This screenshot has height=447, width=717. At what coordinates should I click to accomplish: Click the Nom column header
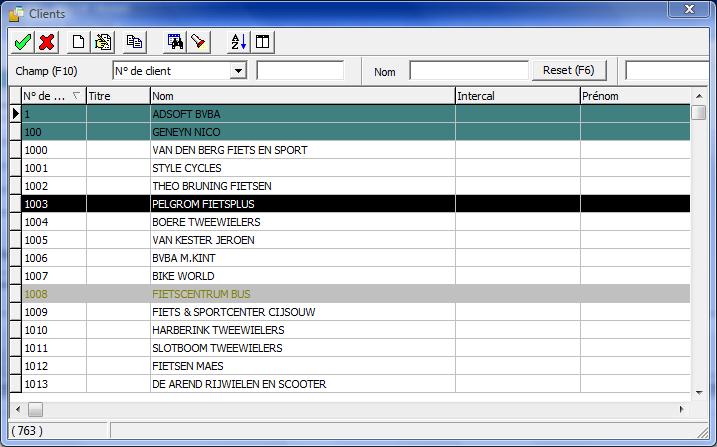303,96
